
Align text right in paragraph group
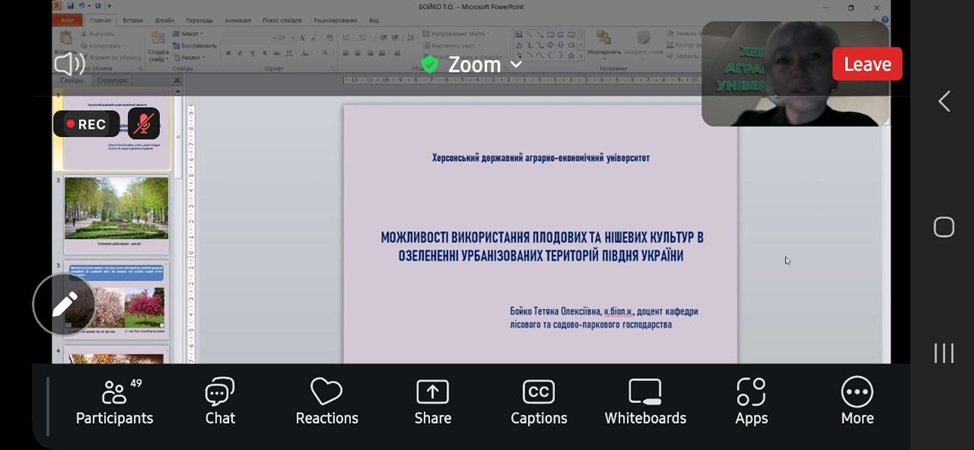point(370,53)
